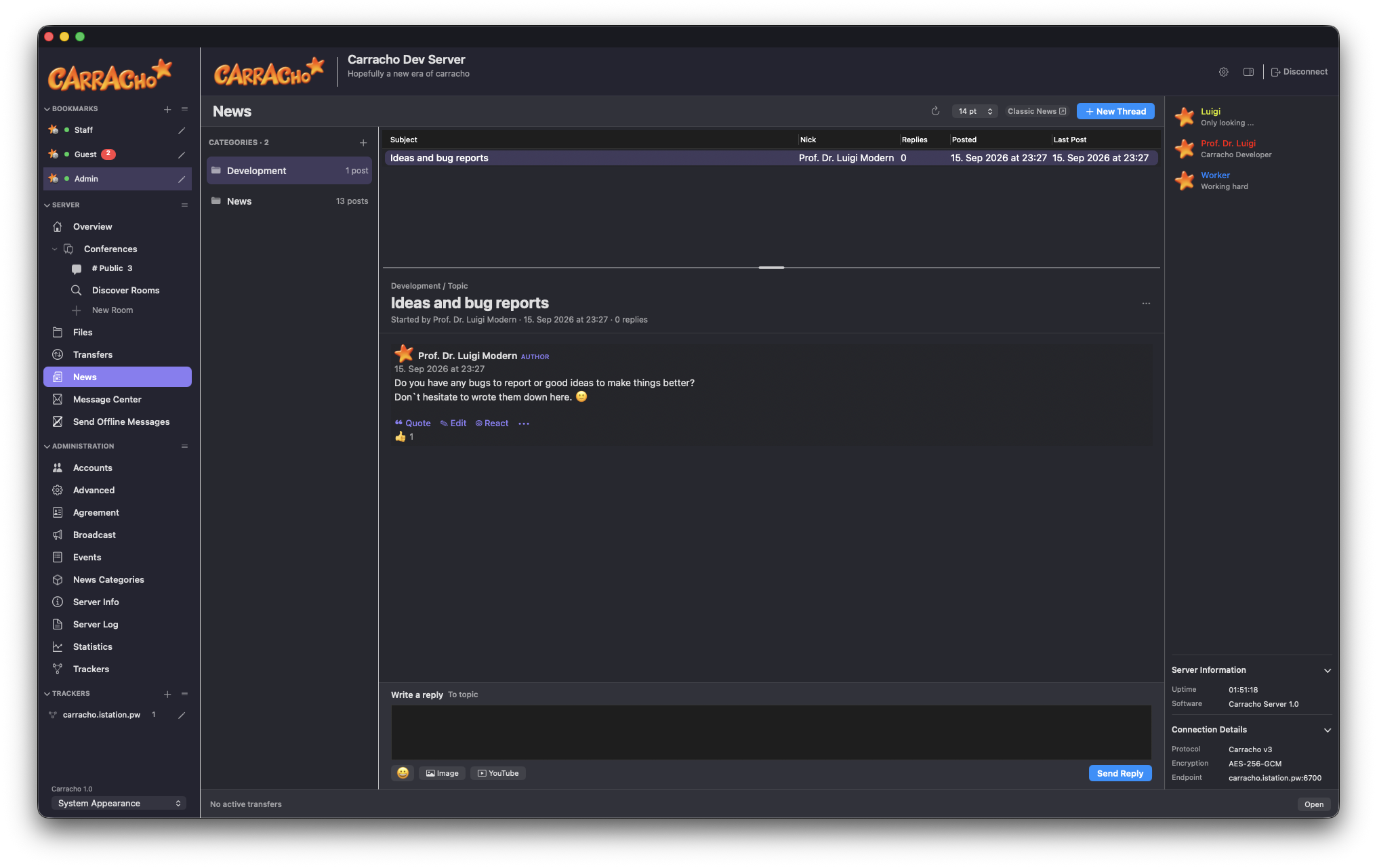Viewport: 1377px width, 868px height.
Task: Open Message Center
Action: (117, 400)
